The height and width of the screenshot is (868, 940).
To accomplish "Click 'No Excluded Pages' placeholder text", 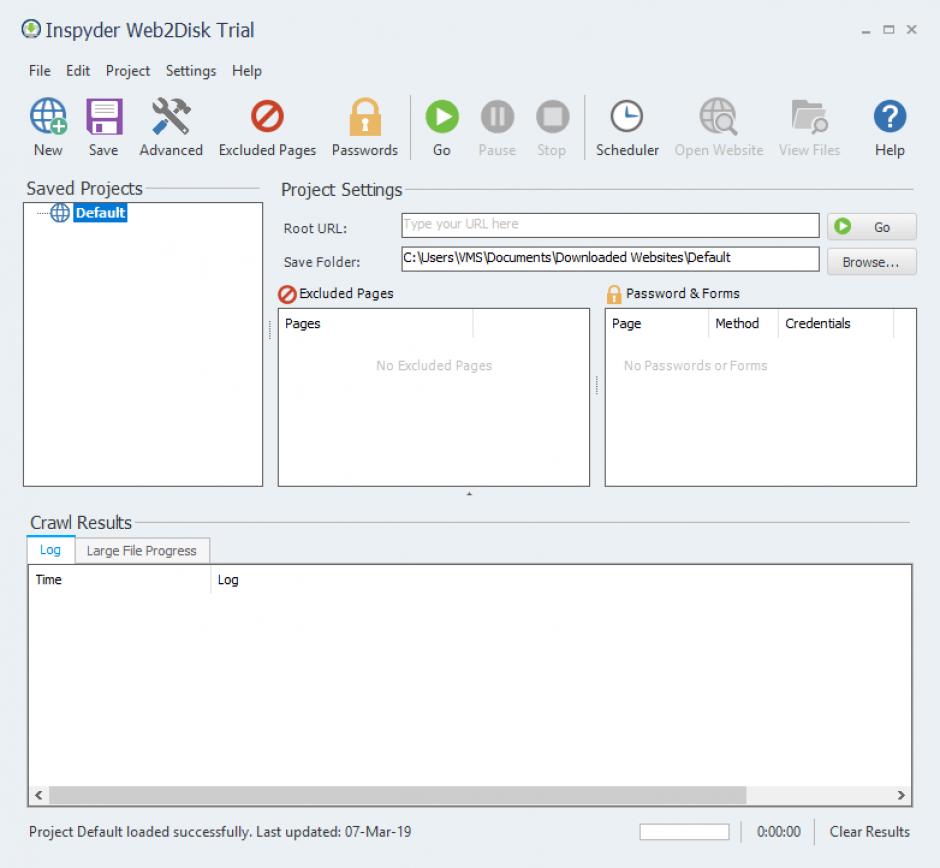I will (434, 366).
